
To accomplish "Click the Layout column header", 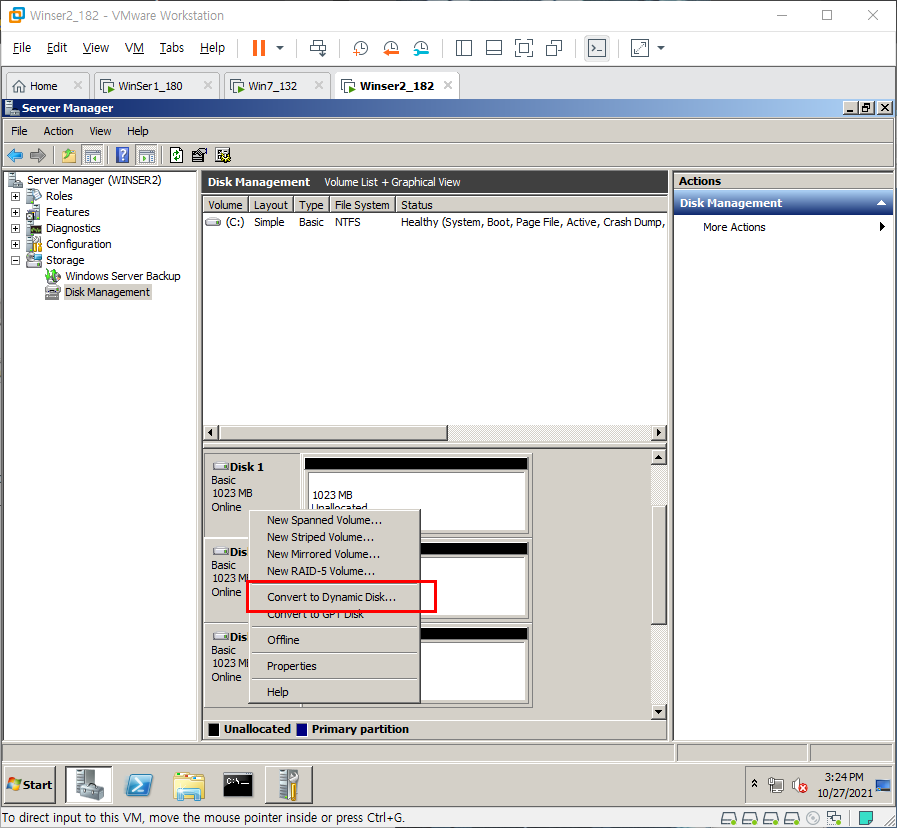I will [271, 205].
